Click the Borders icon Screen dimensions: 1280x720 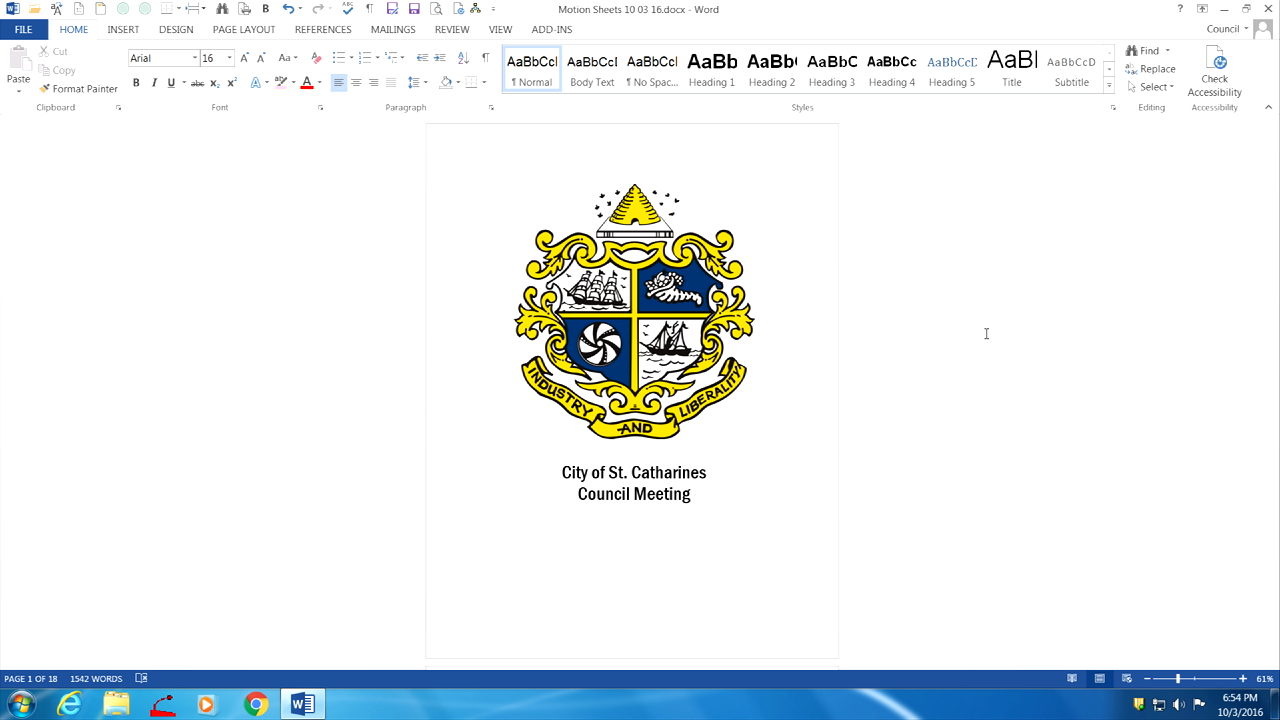[471, 83]
